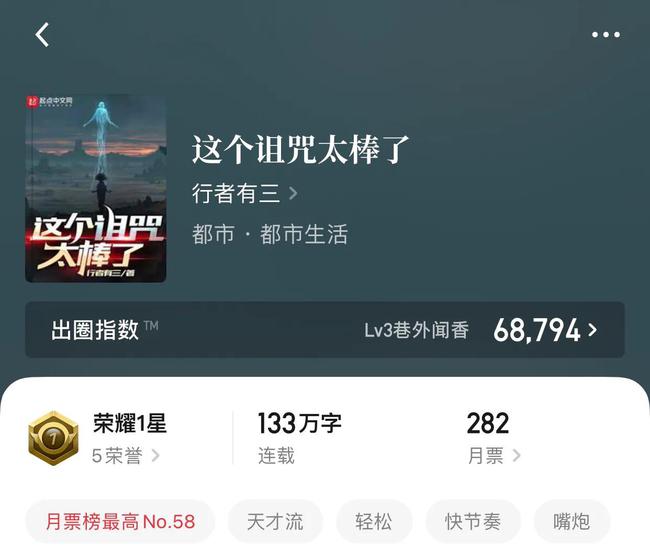650x559 pixels.
Task: Expand the 5荣誉 honors chevron
Action: 156,455
